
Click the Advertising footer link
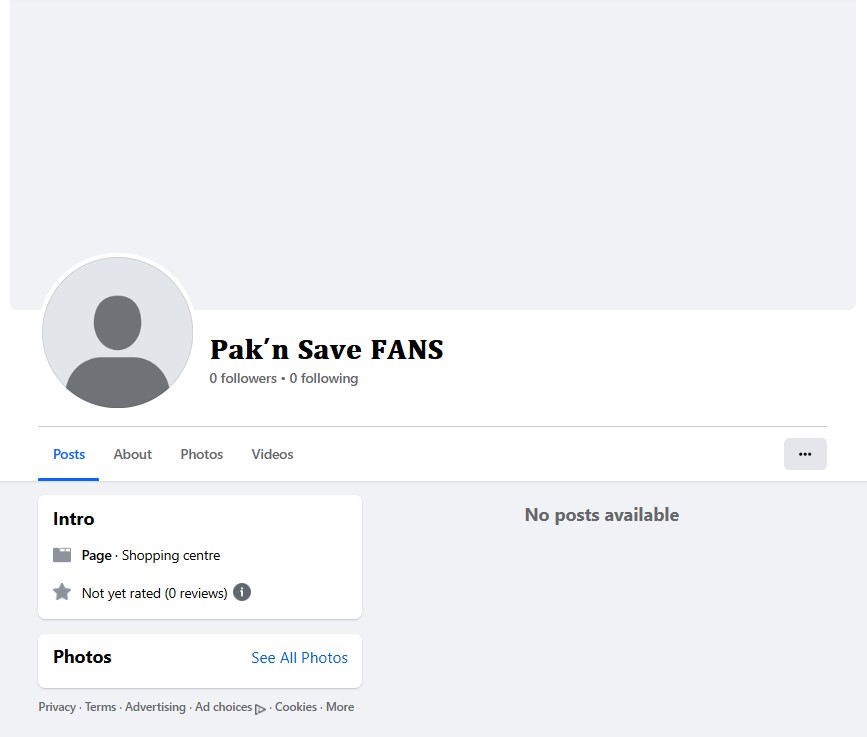[155, 707]
